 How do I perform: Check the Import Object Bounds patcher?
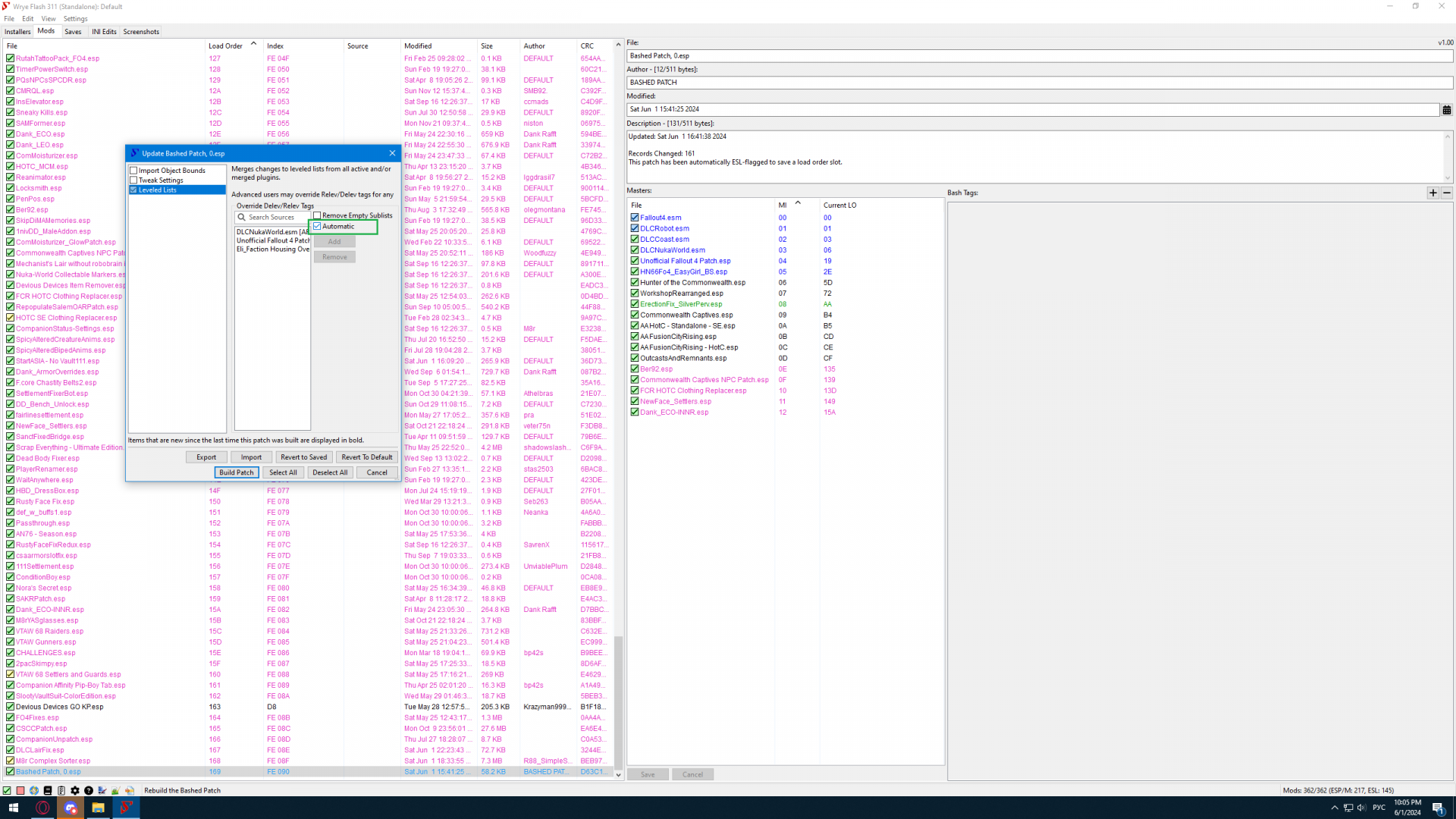click(x=134, y=171)
